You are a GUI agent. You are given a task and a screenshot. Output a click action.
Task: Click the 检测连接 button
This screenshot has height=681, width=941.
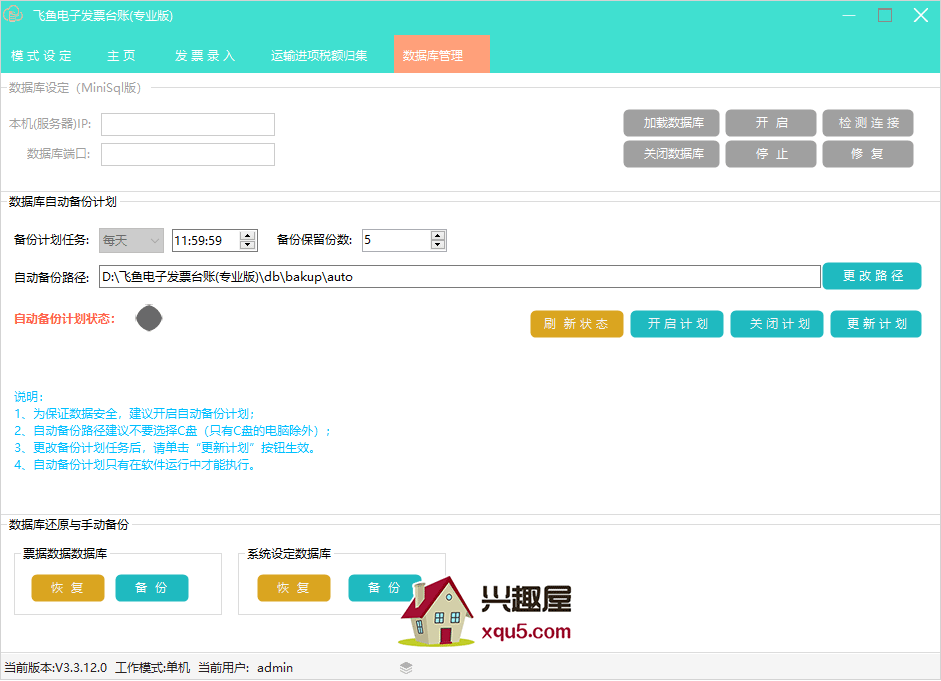coord(868,123)
